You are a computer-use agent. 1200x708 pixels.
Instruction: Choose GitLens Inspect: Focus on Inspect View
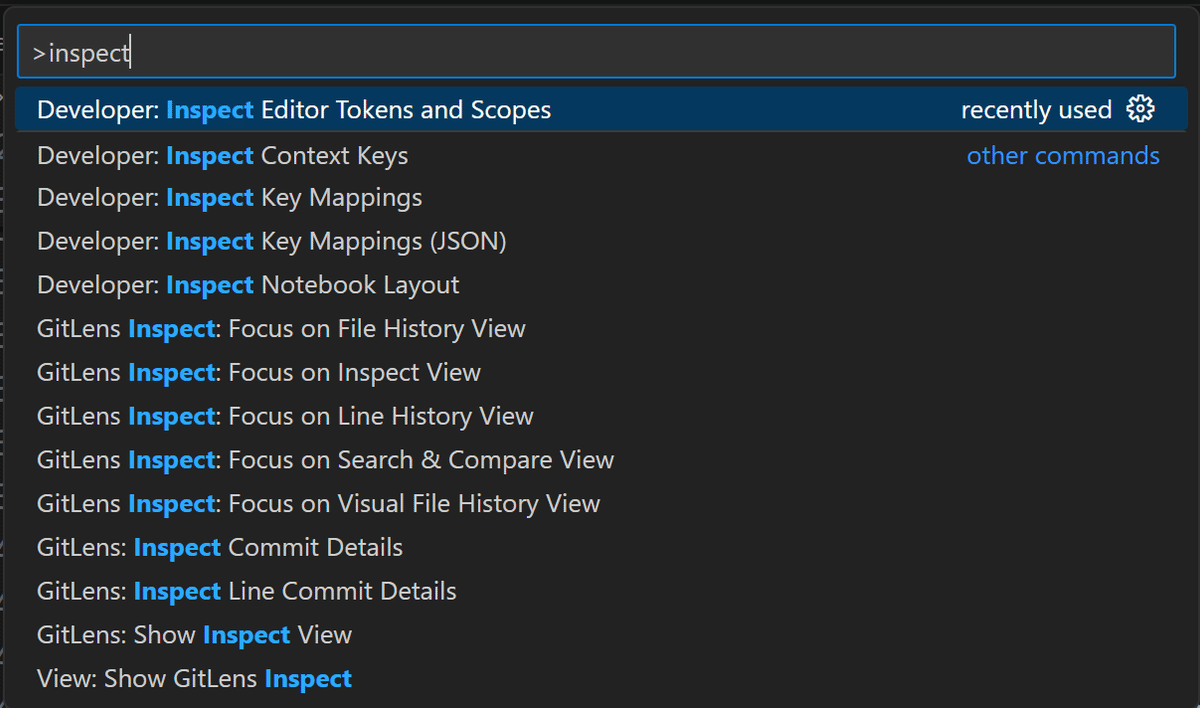[600, 372]
